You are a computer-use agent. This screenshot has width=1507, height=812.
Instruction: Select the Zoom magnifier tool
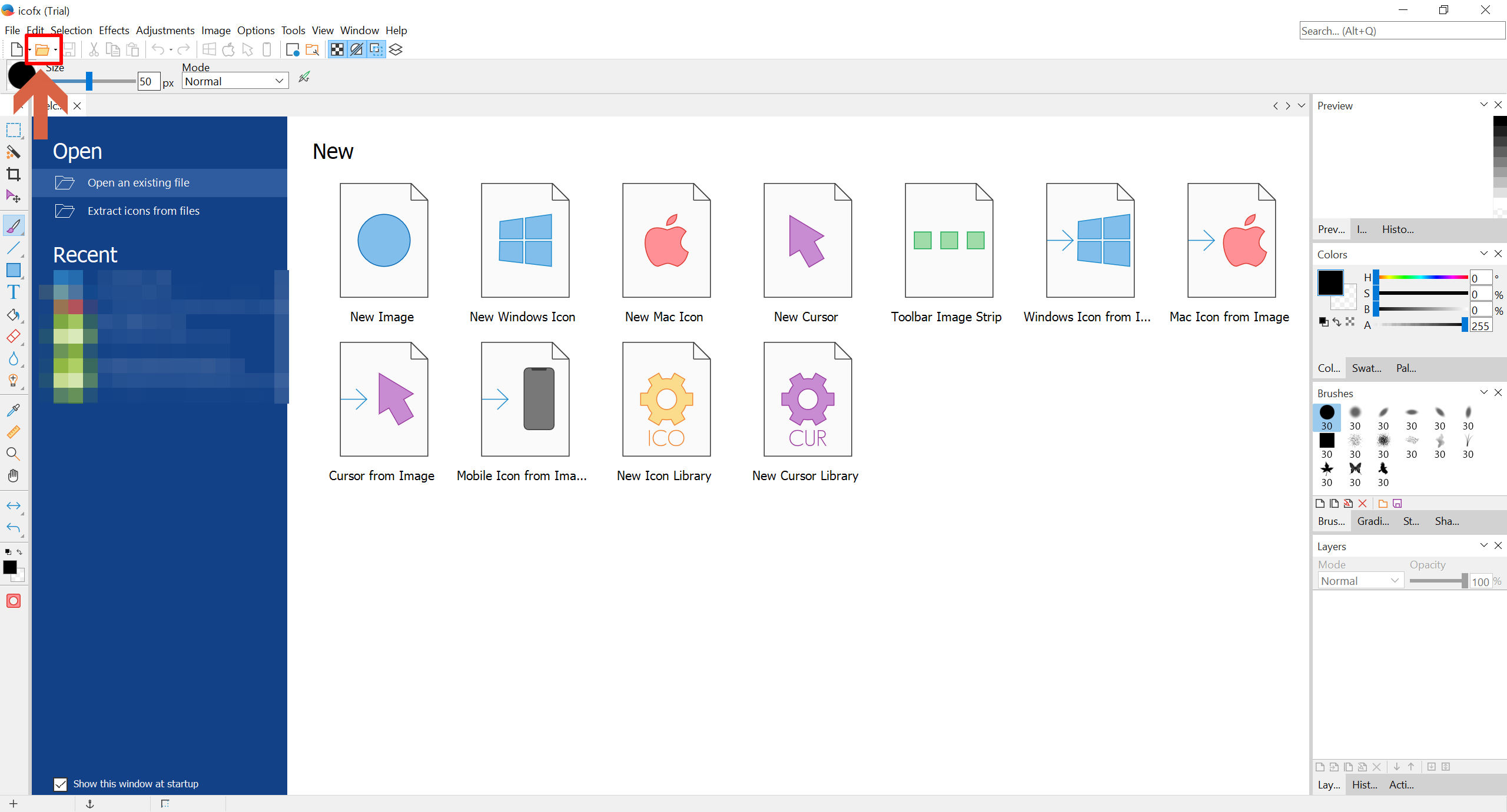[x=14, y=454]
